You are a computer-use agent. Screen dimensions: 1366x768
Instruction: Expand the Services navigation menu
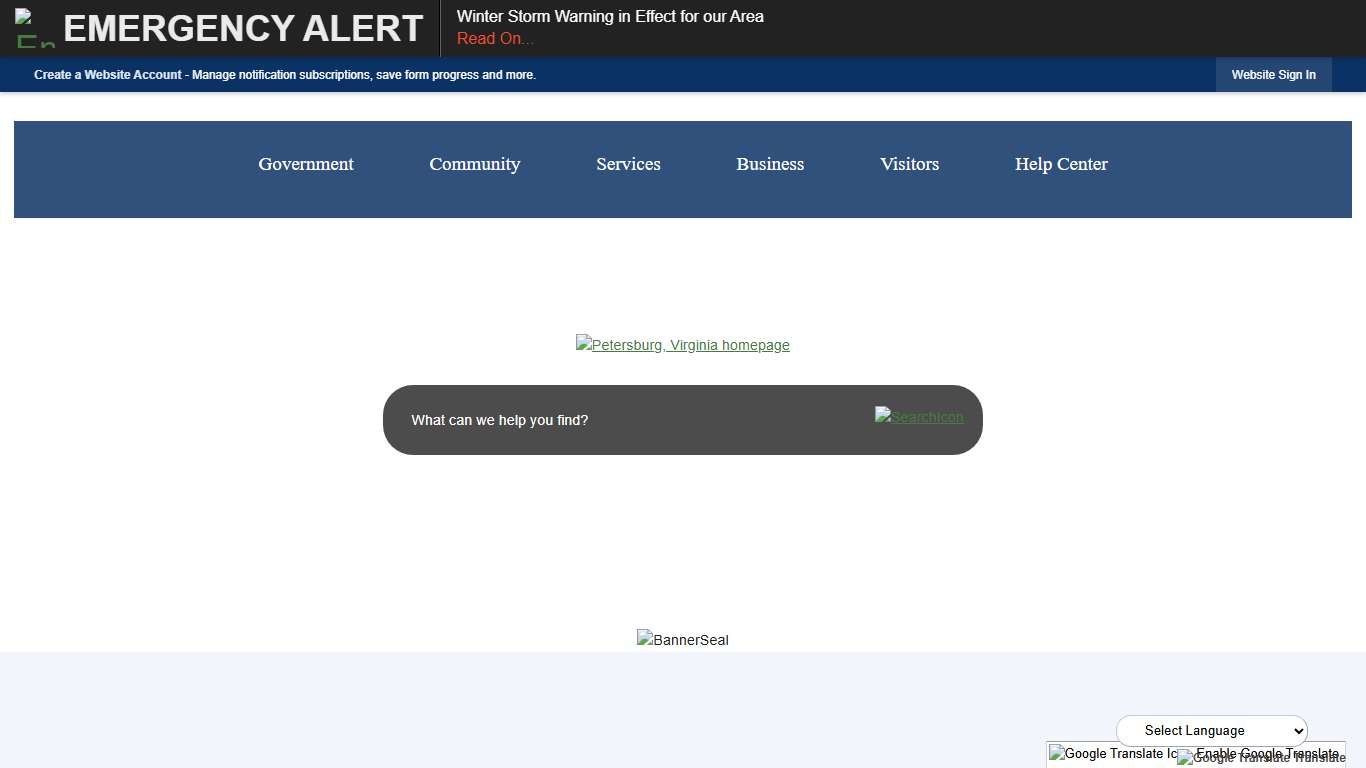click(x=628, y=164)
